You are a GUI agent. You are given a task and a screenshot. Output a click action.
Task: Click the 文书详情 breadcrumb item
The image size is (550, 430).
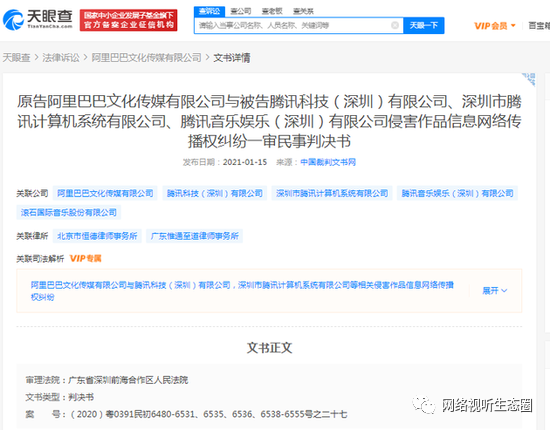pos(232,58)
